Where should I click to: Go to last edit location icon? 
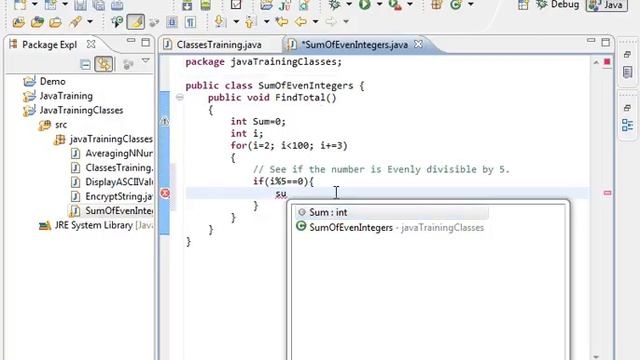click(282, 21)
